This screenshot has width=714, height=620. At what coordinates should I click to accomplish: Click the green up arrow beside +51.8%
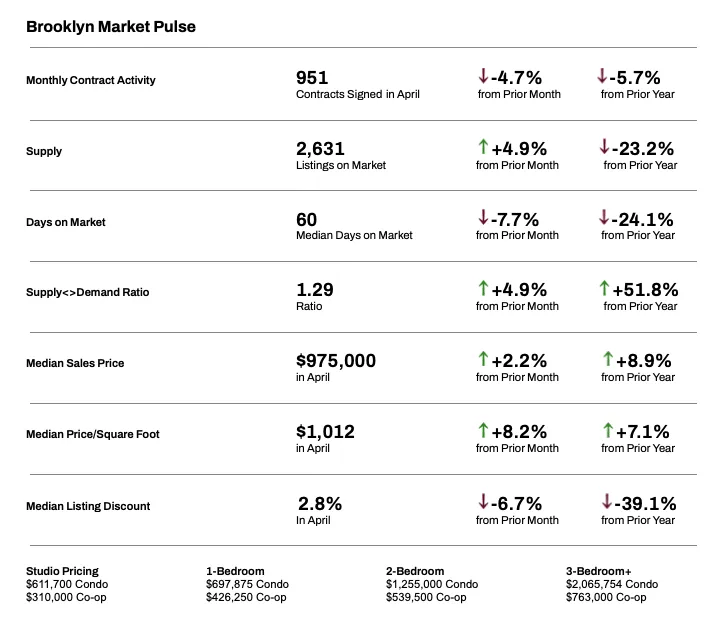[604, 289]
